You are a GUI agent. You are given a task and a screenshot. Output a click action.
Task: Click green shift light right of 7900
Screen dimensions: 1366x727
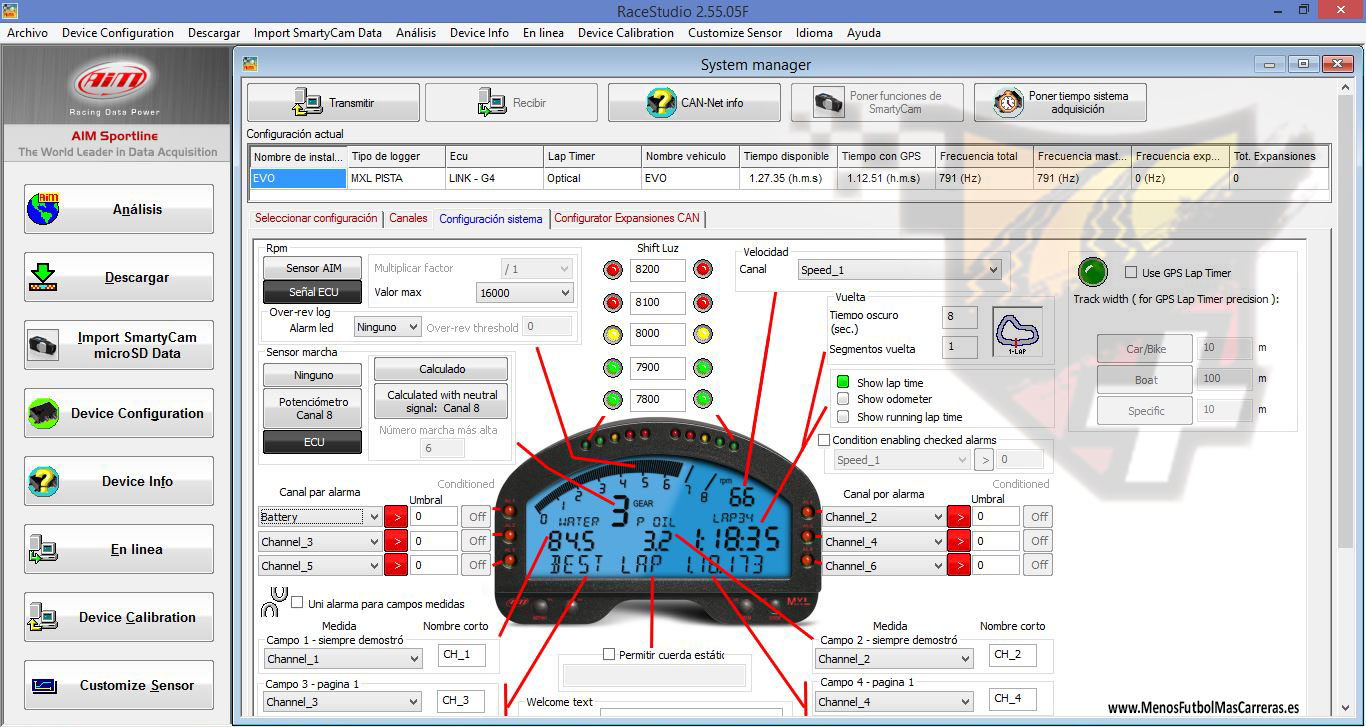[x=703, y=367]
